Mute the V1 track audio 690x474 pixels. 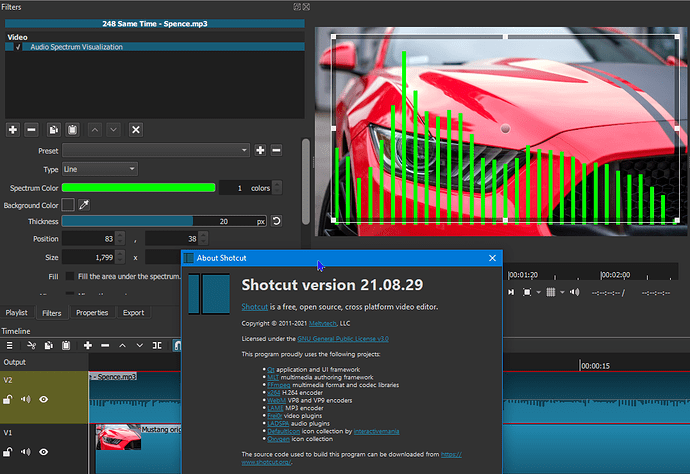(26, 452)
